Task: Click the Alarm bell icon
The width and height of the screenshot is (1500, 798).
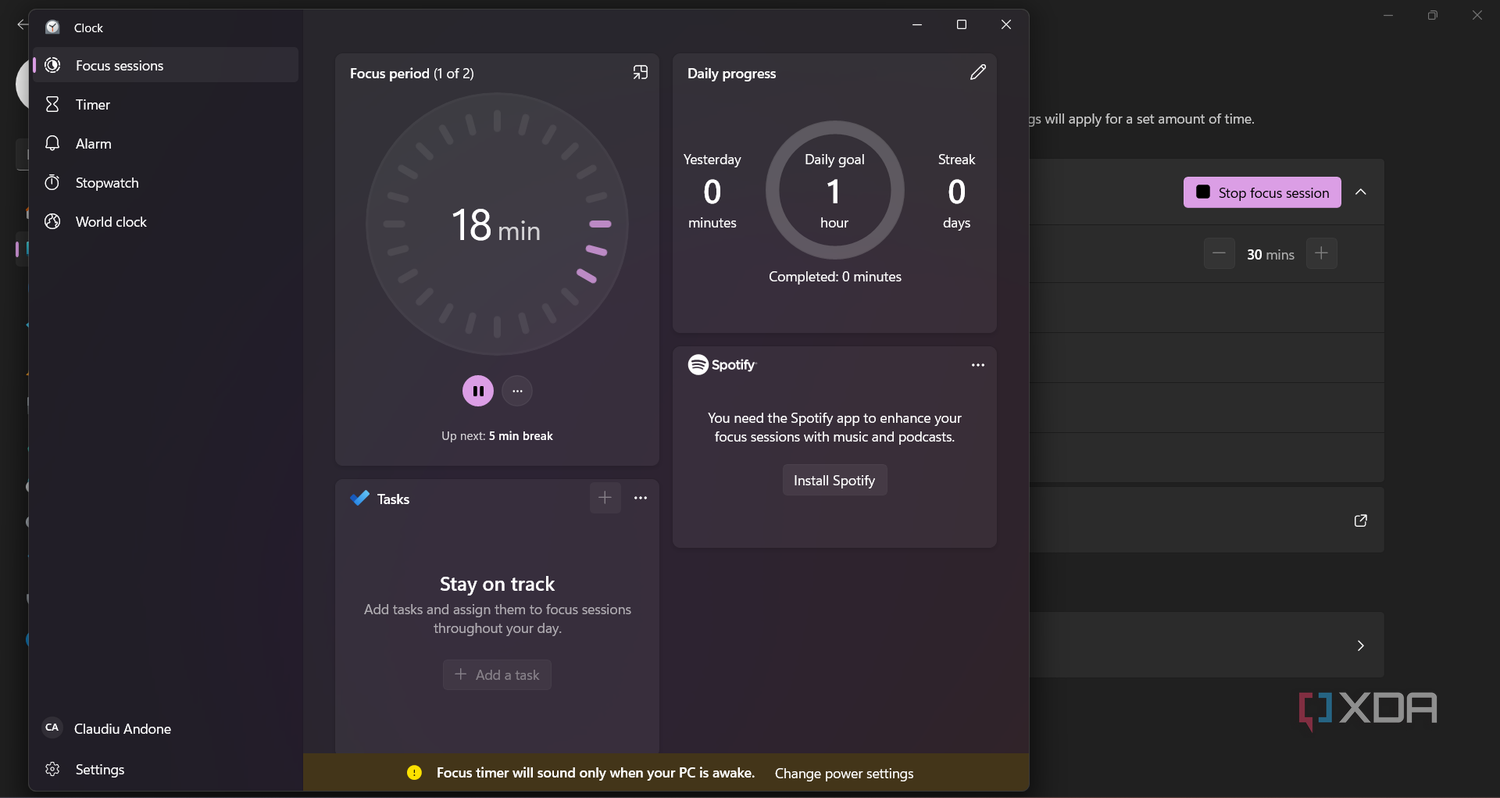Action: [x=53, y=143]
